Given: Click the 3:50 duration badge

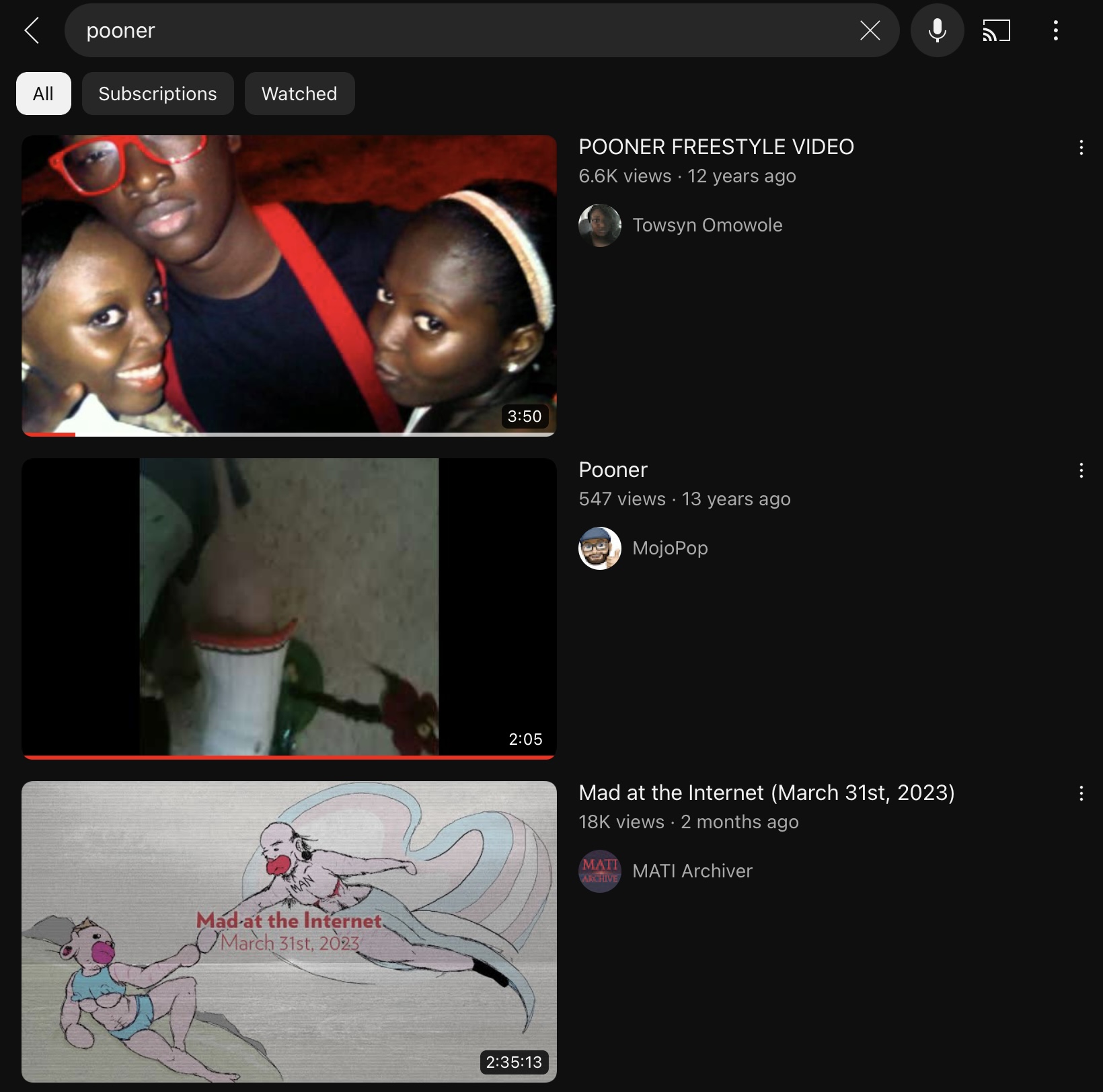Looking at the screenshot, I should click(525, 416).
